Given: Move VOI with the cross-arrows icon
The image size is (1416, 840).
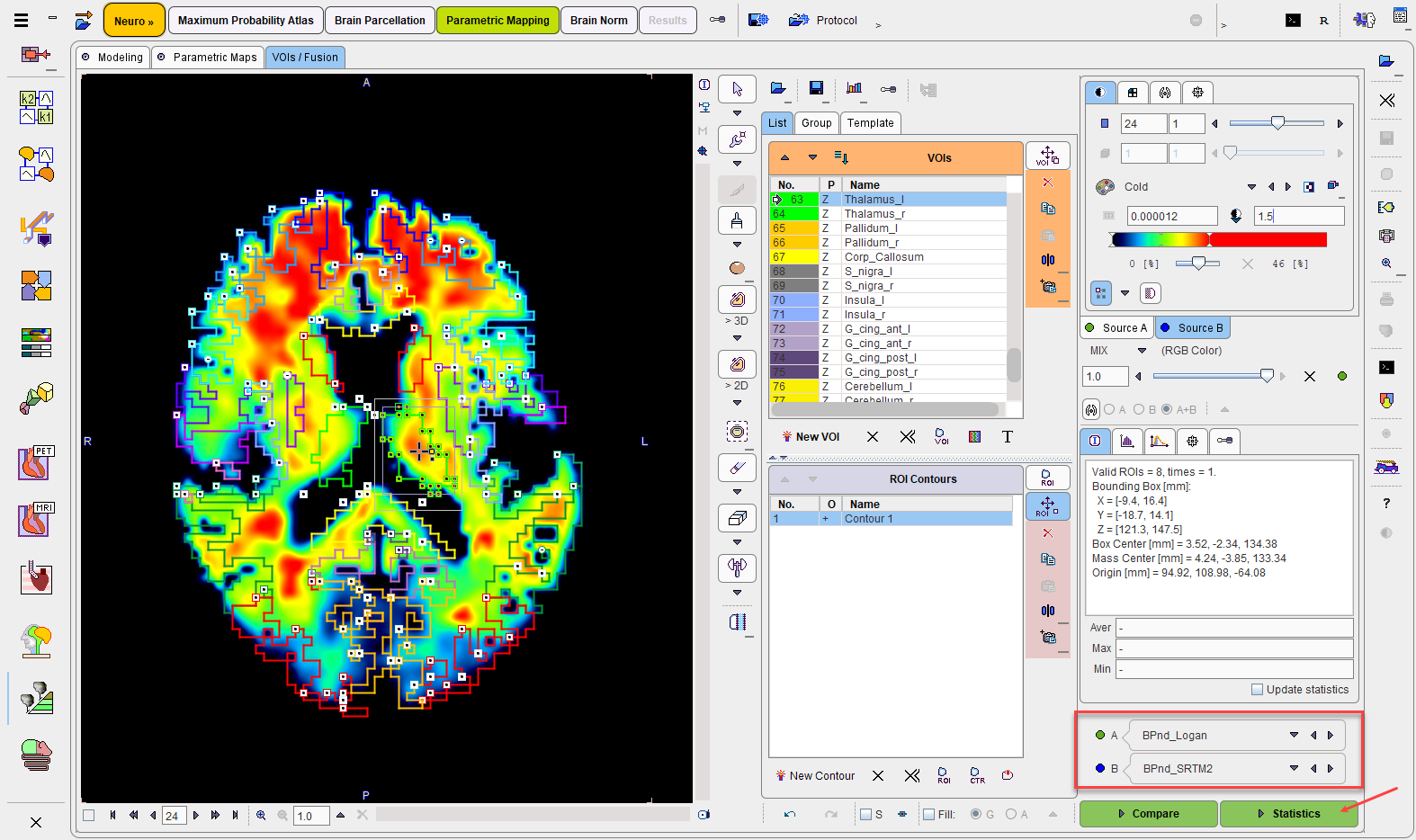Looking at the screenshot, I should [x=1048, y=156].
